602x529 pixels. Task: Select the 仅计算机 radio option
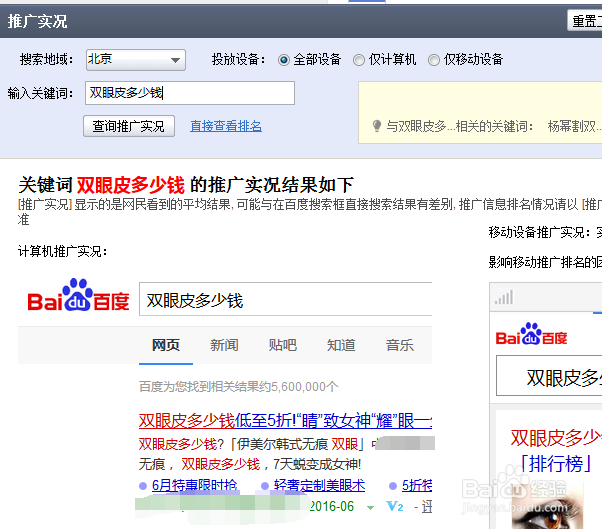pos(359,60)
